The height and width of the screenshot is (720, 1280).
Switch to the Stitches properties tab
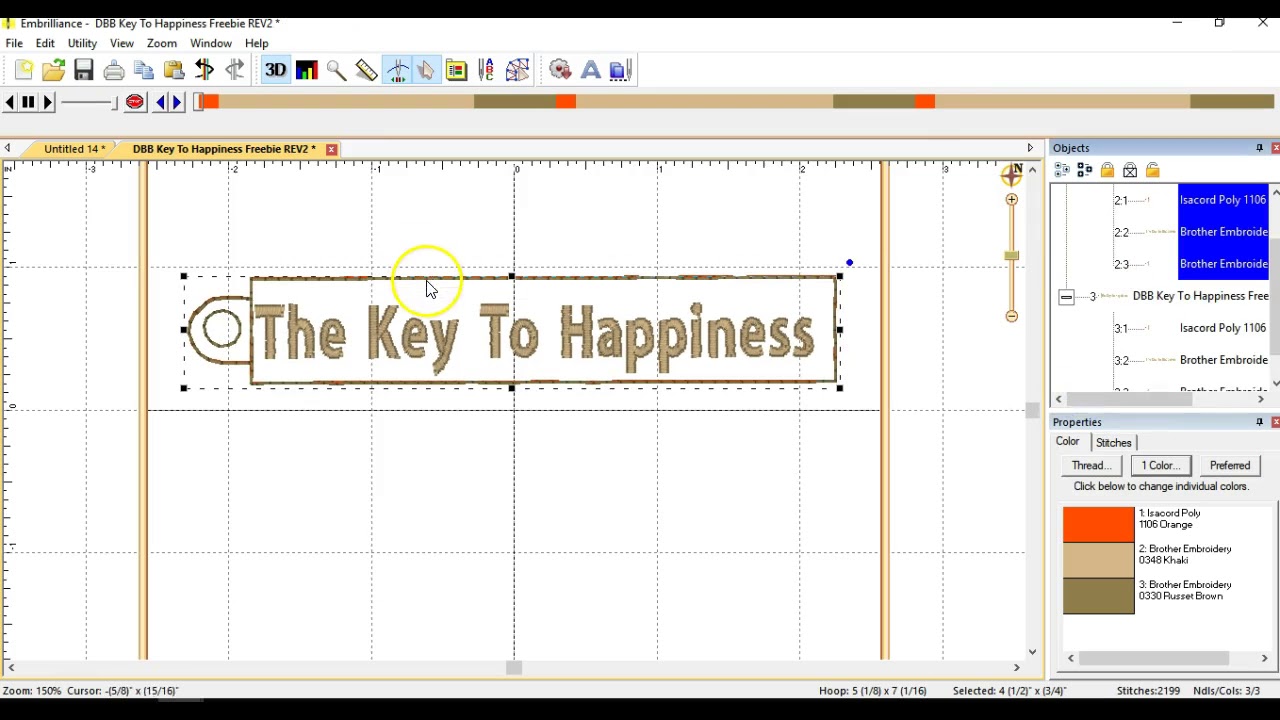tap(1113, 443)
